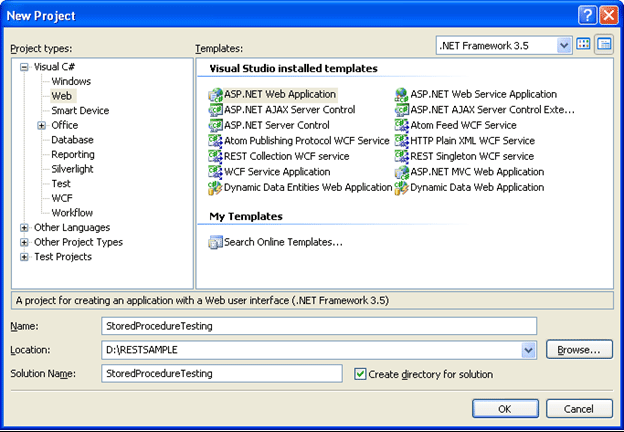The image size is (624, 432).
Task: Click the Visual C# root label
Action: click(x=54, y=67)
